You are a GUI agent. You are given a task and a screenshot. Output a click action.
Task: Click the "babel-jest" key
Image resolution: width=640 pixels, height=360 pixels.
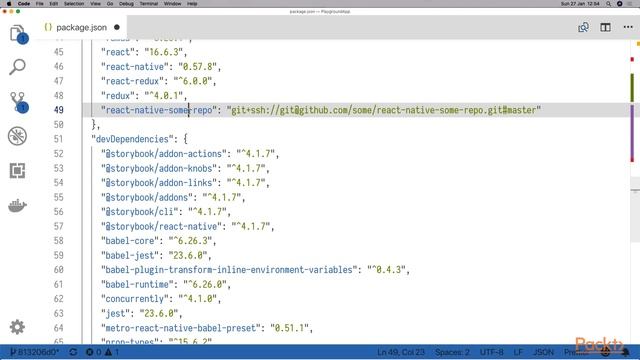coord(130,255)
